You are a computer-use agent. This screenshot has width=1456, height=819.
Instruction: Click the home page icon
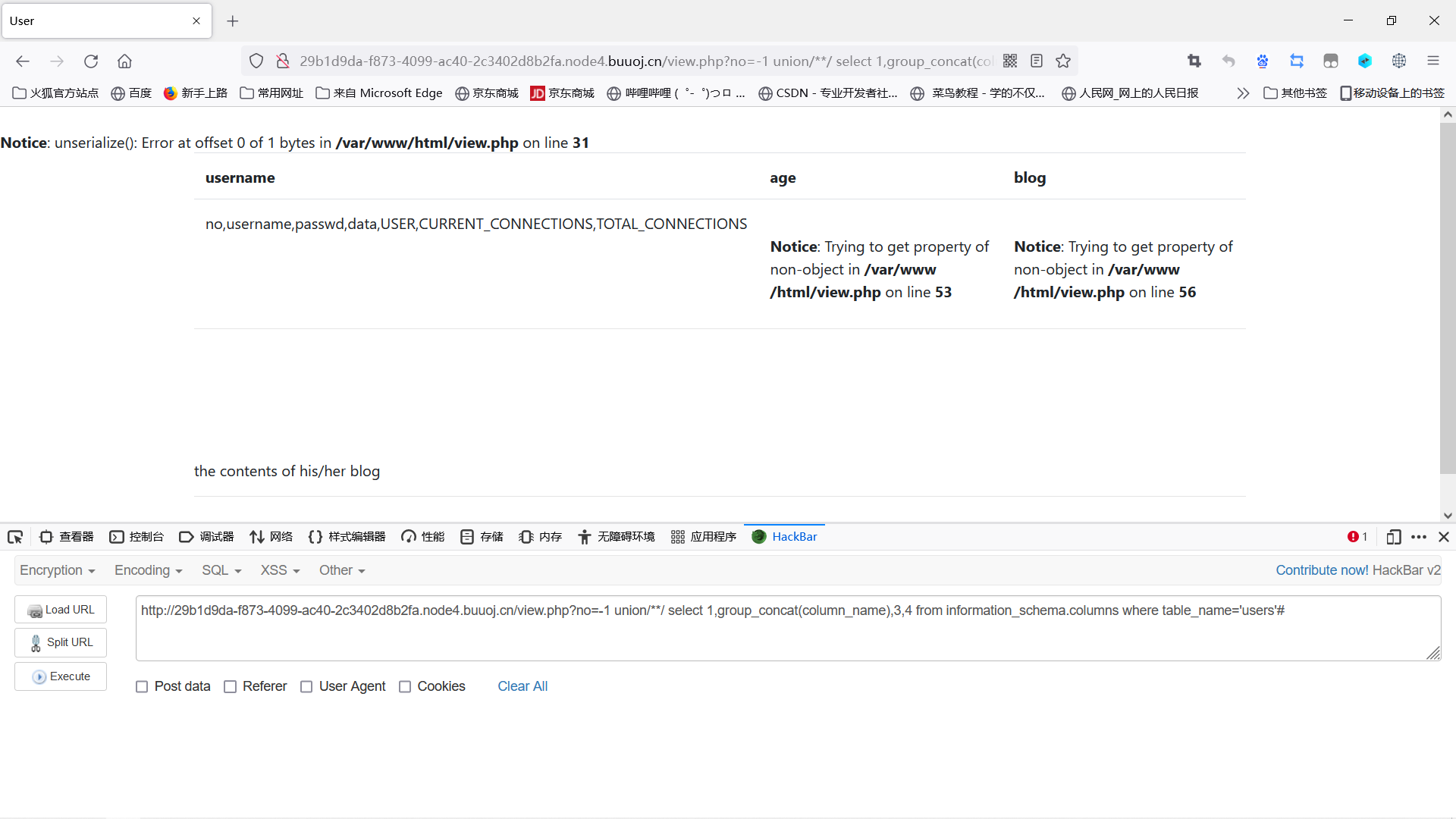tap(124, 61)
